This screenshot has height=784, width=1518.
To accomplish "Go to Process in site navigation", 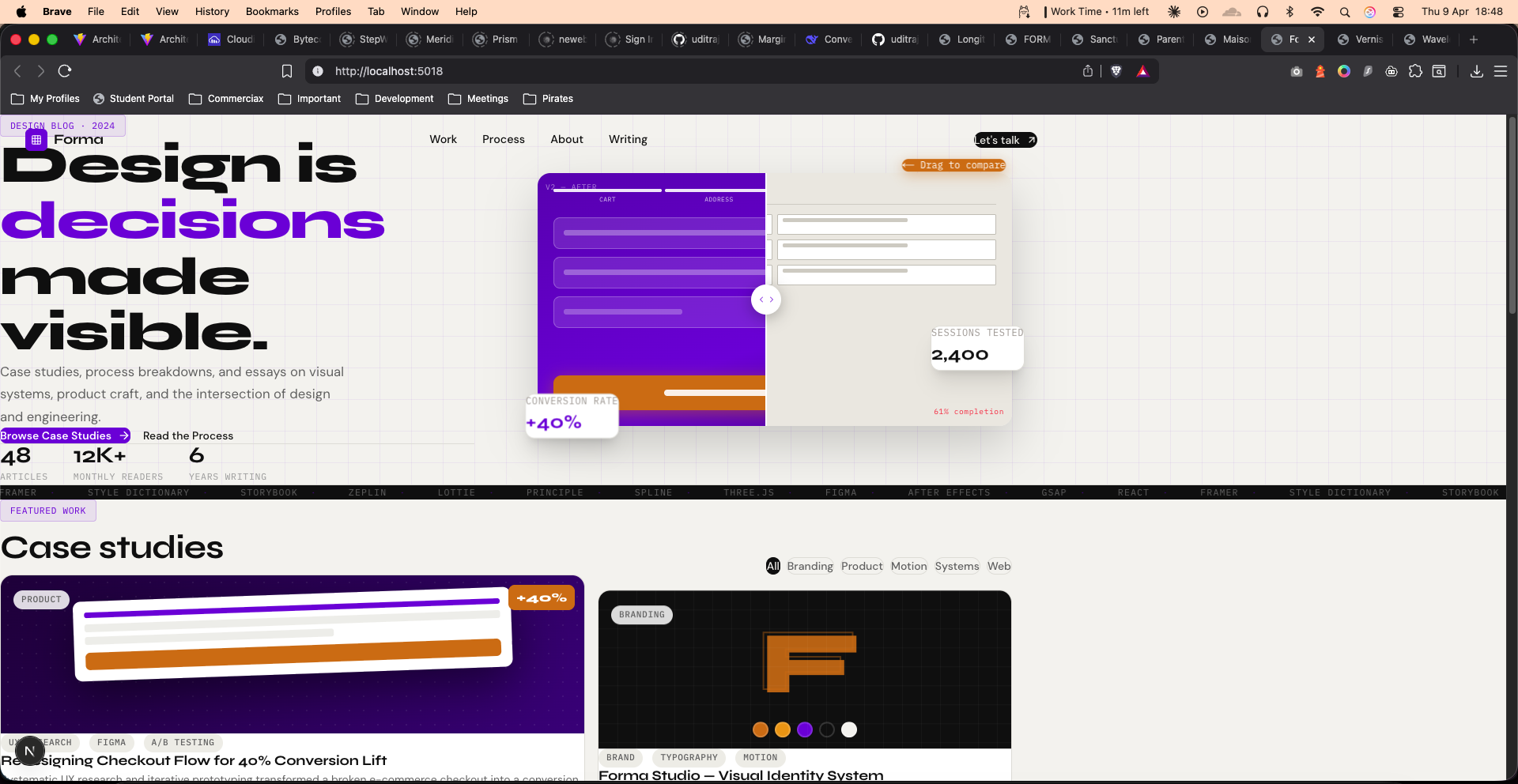I will (503, 139).
